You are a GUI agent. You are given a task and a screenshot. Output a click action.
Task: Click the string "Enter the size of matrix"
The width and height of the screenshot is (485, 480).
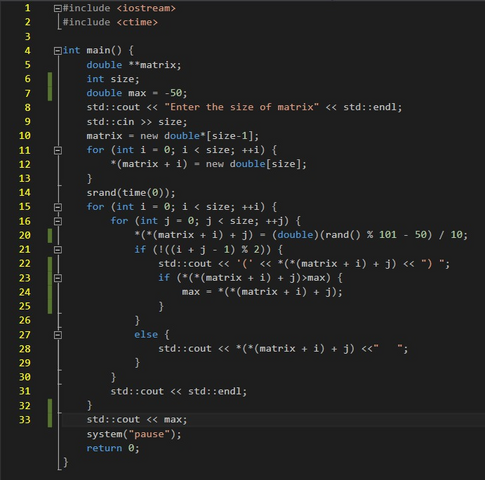tap(242, 107)
